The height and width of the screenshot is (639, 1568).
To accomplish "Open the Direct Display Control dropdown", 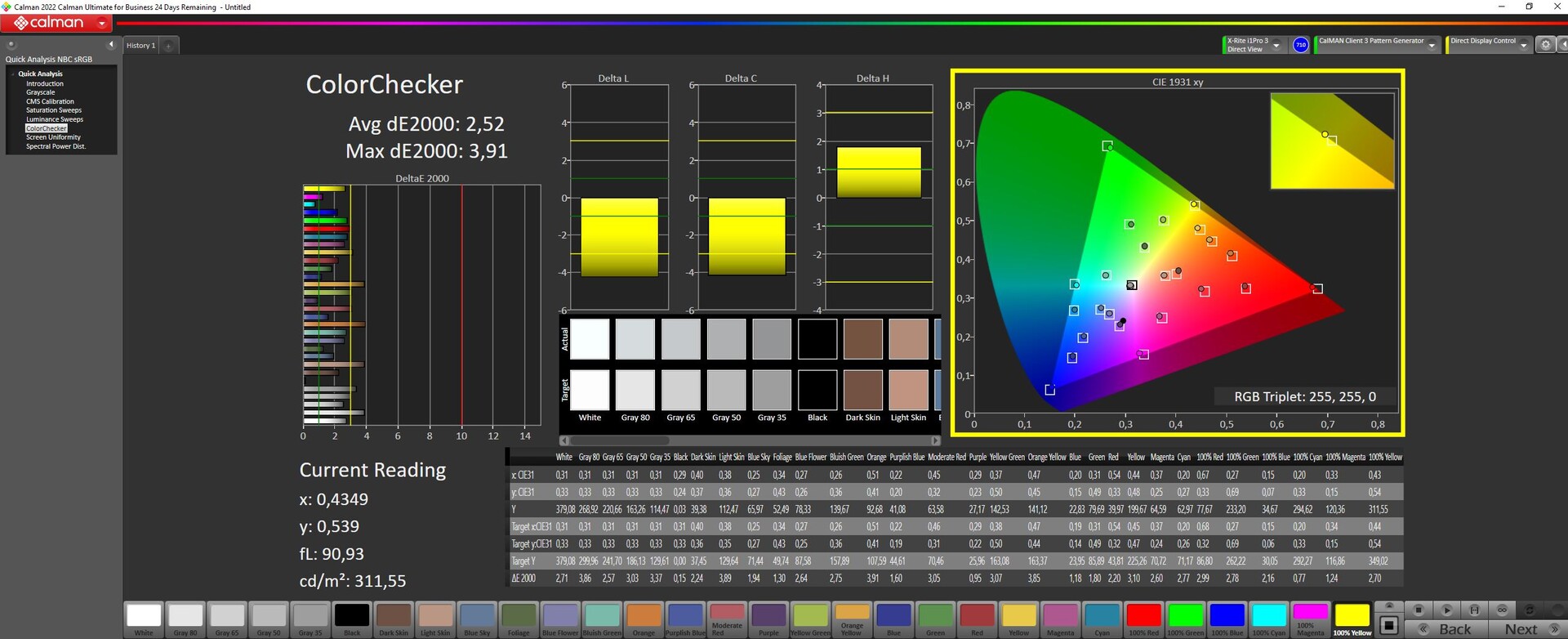I will click(1523, 46).
